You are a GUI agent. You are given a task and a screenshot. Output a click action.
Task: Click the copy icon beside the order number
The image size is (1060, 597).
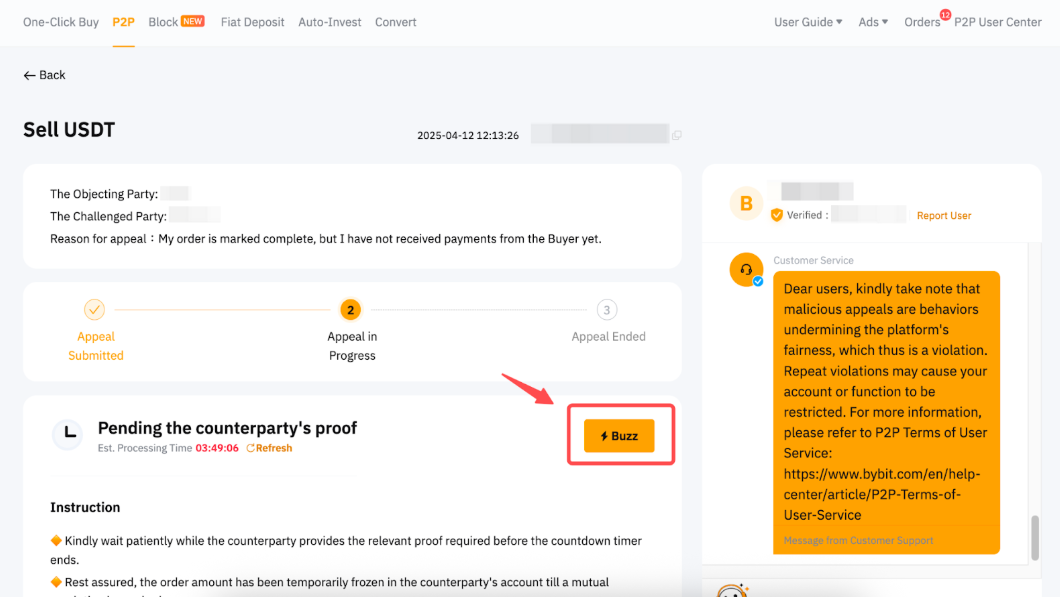click(677, 135)
